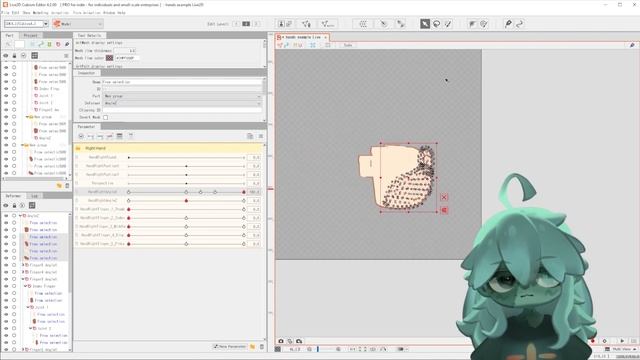The image size is (640, 360).
Task: Select Edit Level 3 button
Action: 256,24
